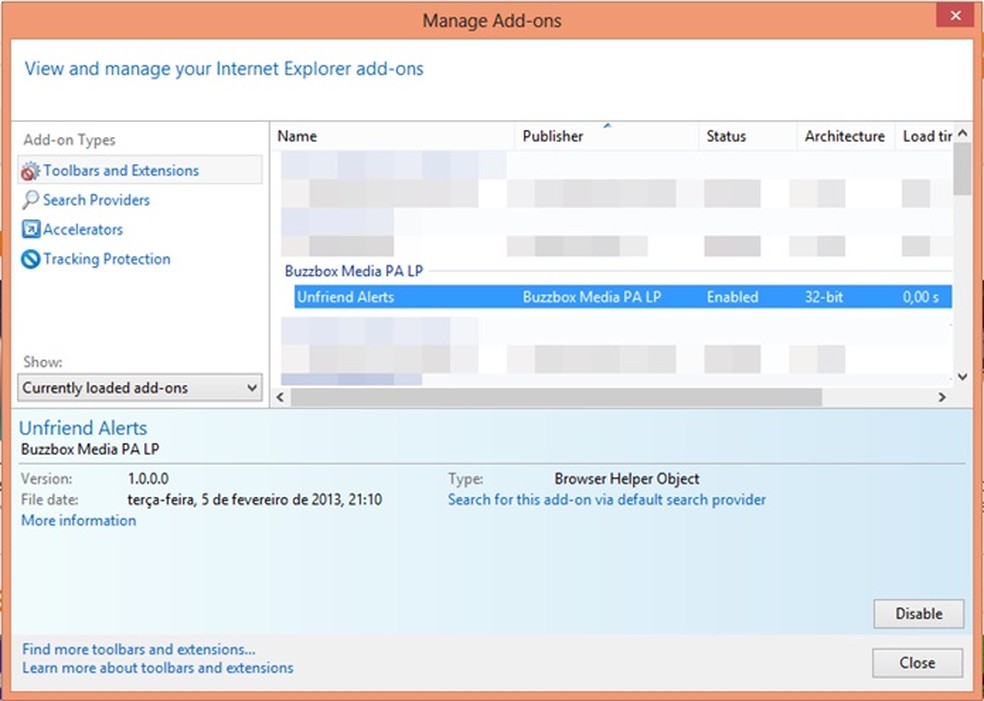Click the Search Providers magnifier icon

[x=31, y=200]
